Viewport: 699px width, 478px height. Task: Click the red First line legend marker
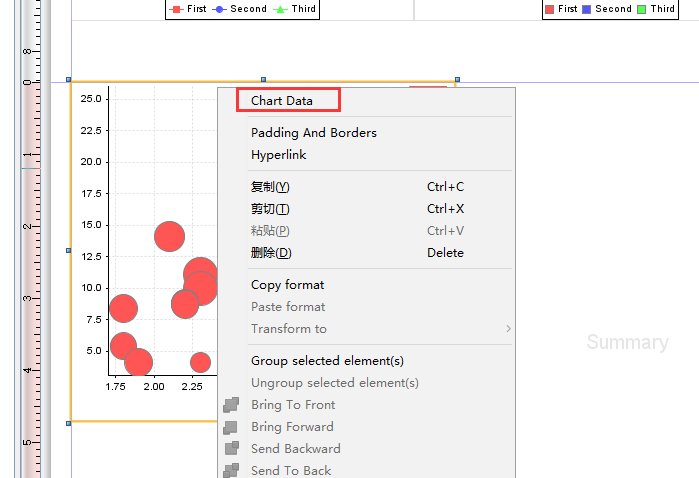(x=177, y=9)
